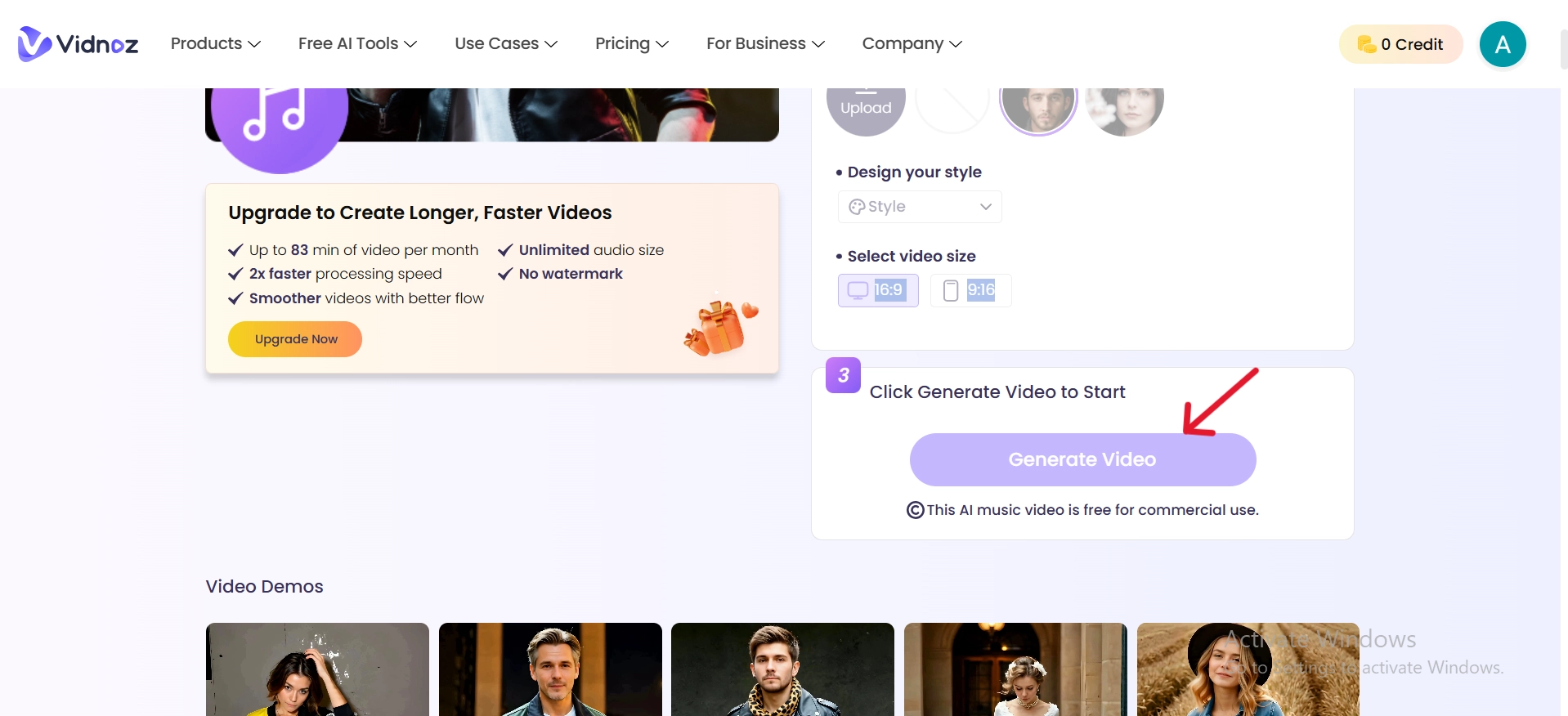Click the 0 Credit badge
The image size is (1568, 716).
(x=1400, y=44)
